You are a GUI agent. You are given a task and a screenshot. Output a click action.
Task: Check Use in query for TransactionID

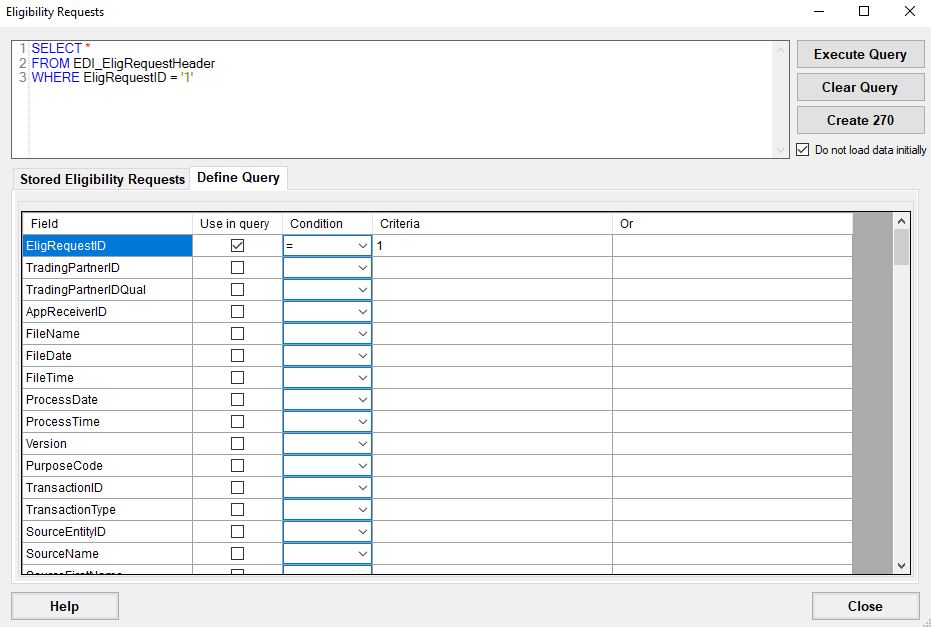(x=238, y=487)
